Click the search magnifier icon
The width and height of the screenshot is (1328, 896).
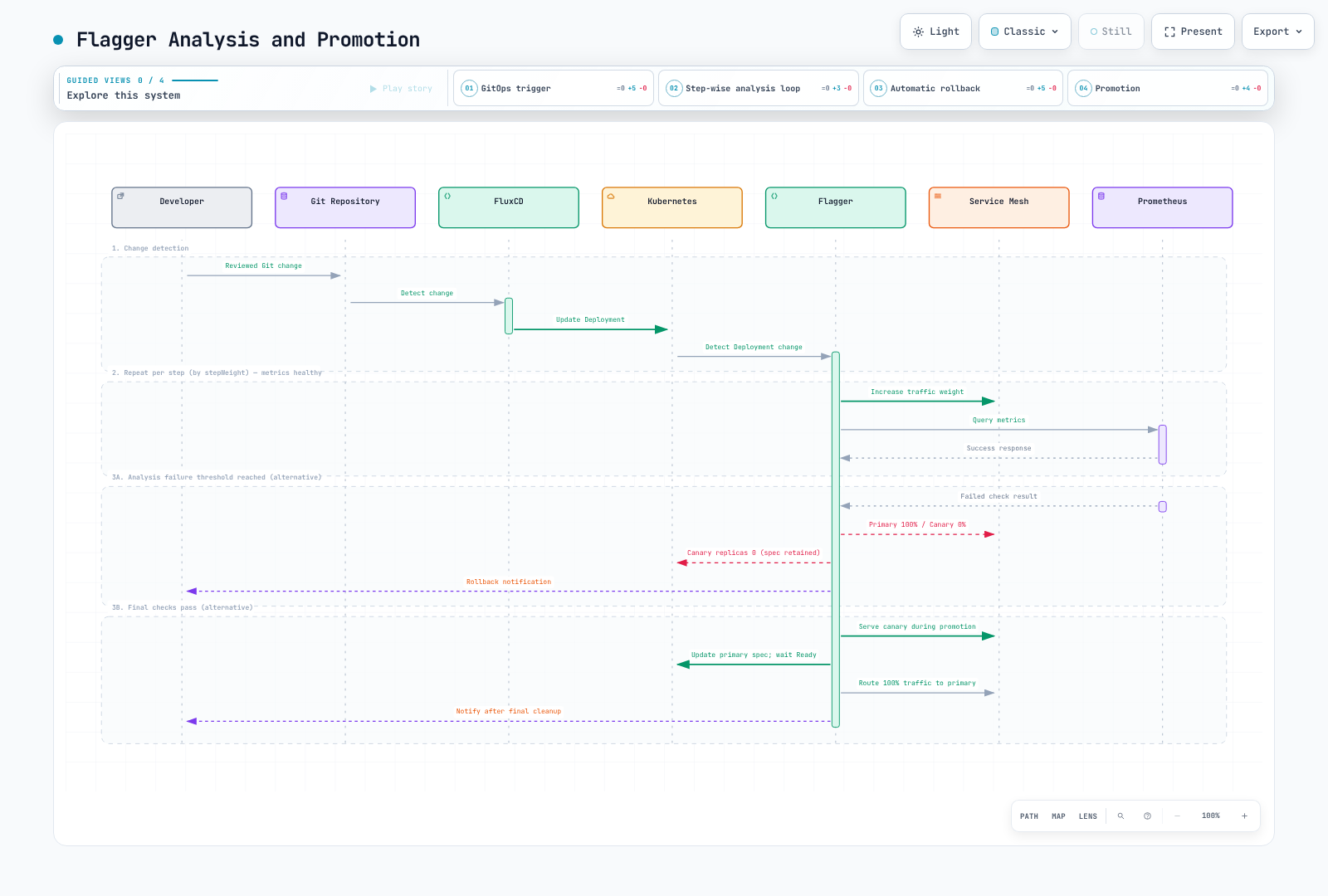click(1120, 816)
